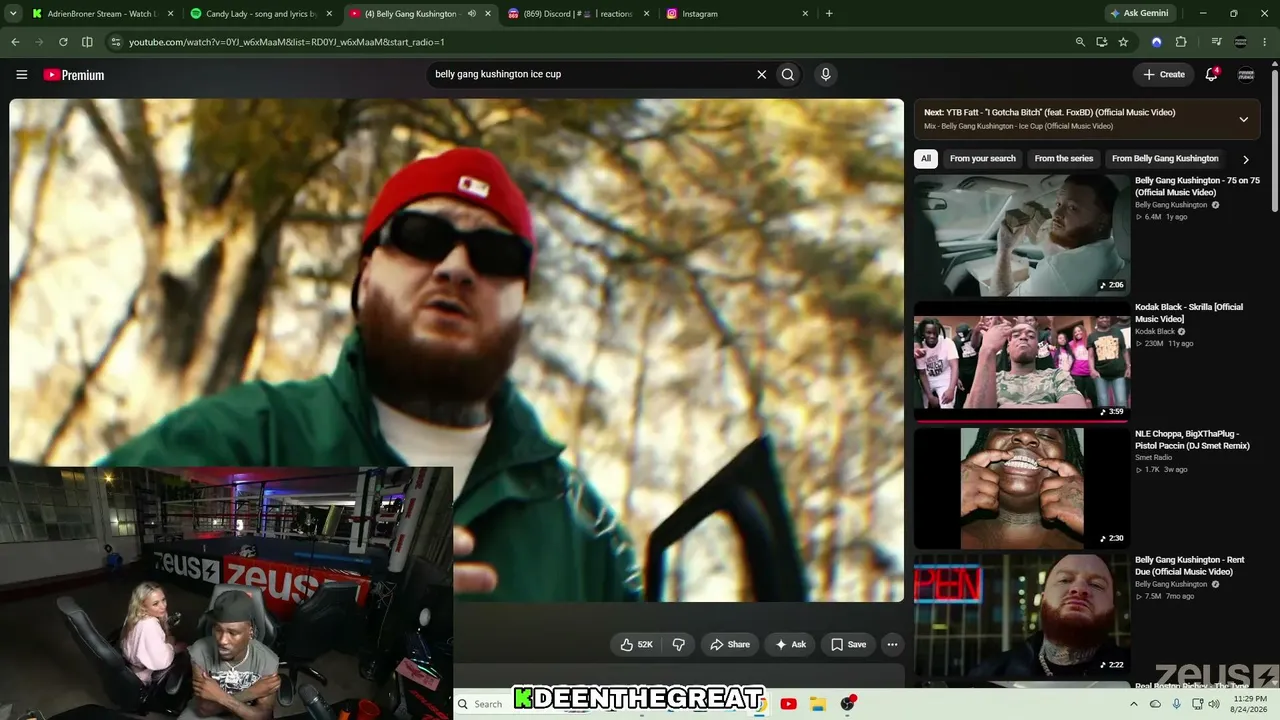Open 75 on 75 video thumbnail
Image resolution: width=1280 pixels, height=720 pixels.
click(1021, 235)
